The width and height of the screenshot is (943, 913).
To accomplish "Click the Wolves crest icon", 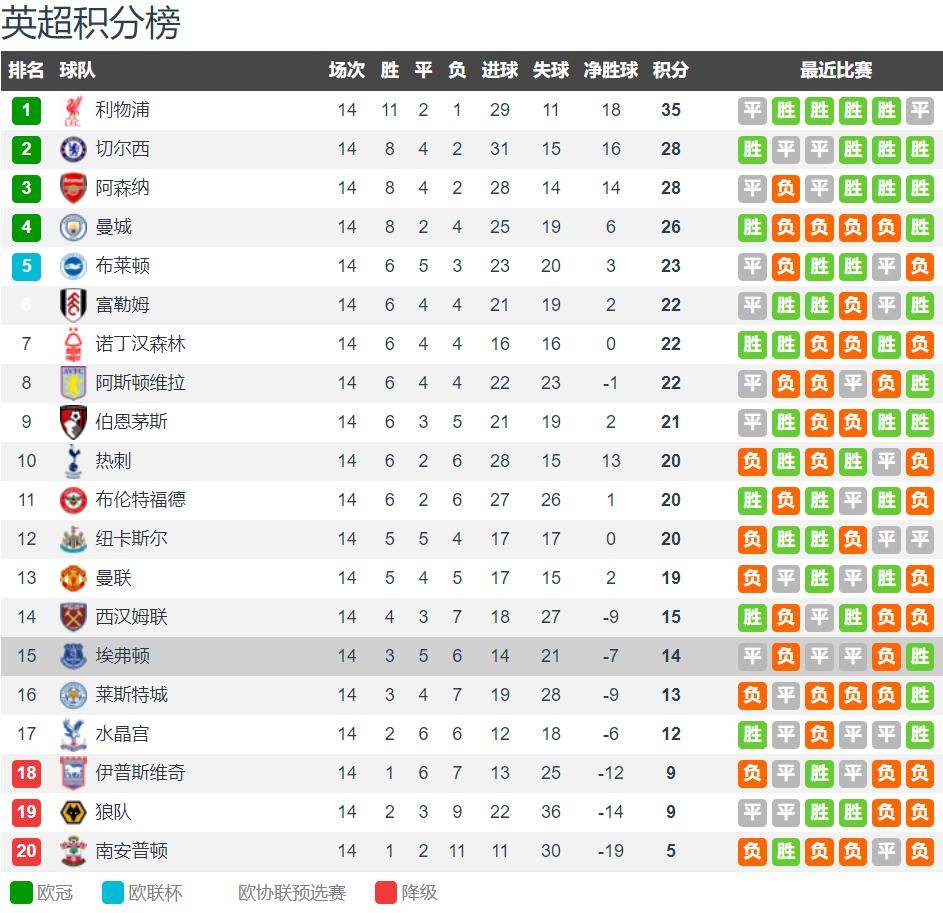I will point(73,812).
